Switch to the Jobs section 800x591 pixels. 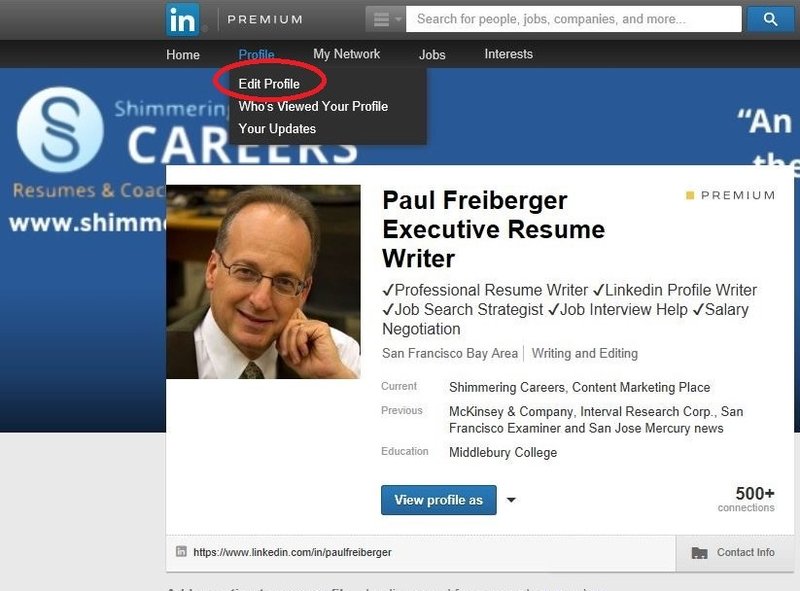(432, 55)
